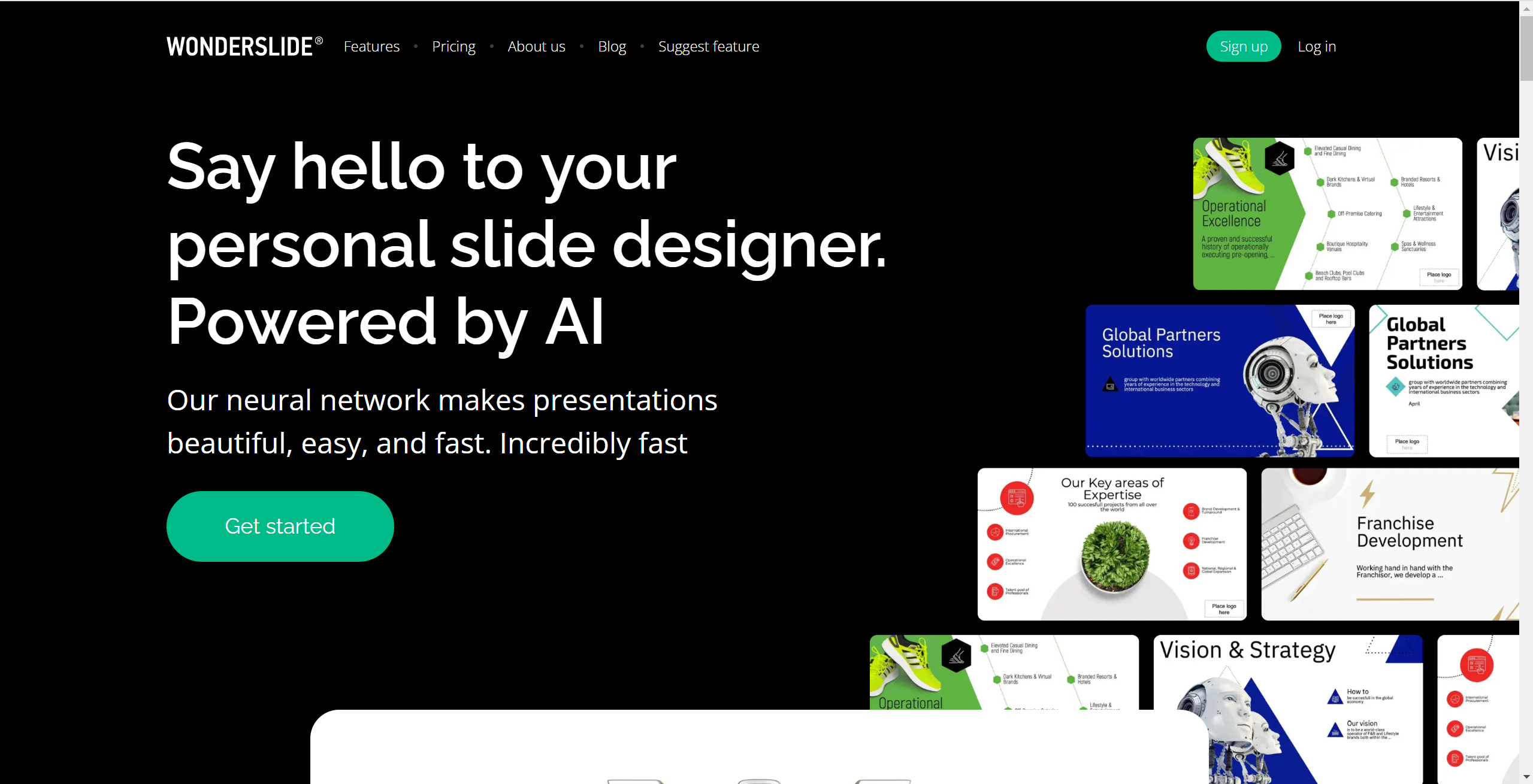Open the Features menu item
The width and height of the screenshot is (1533, 784).
coord(371,46)
